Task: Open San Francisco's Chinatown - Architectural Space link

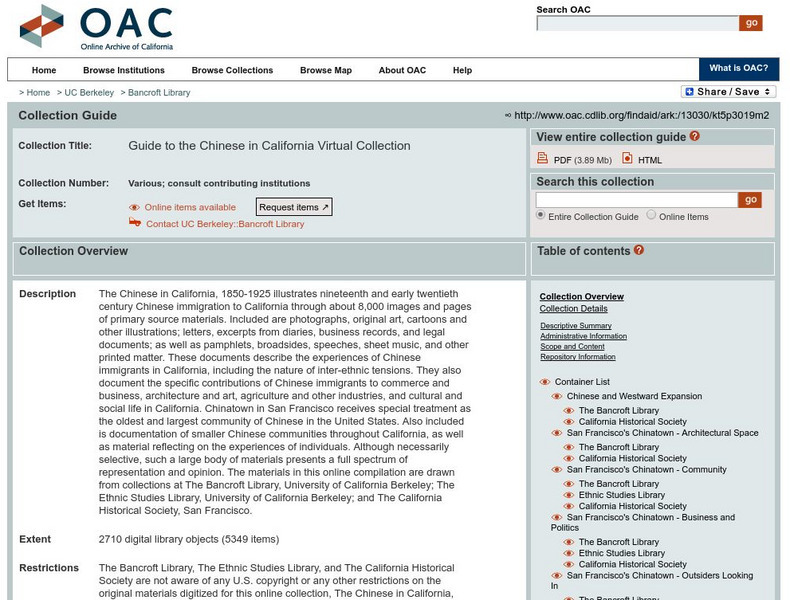Action: pyautogui.click(x=663, y=433)
